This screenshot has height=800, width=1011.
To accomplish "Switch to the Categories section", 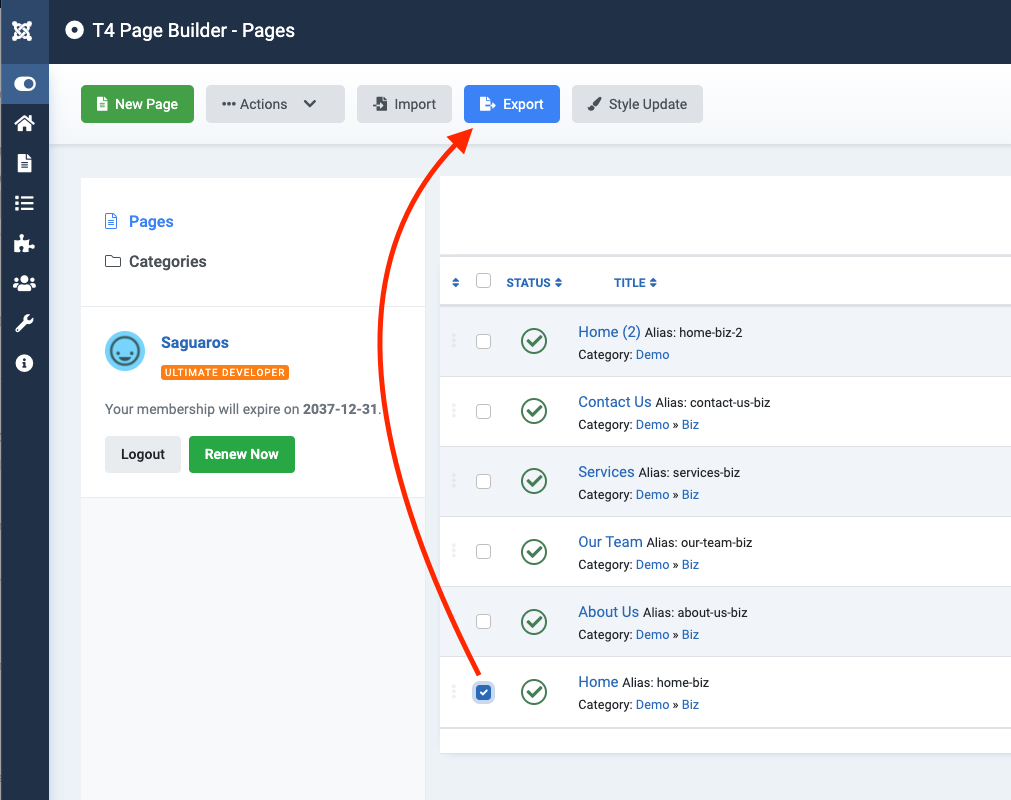I will click(167, 261).
